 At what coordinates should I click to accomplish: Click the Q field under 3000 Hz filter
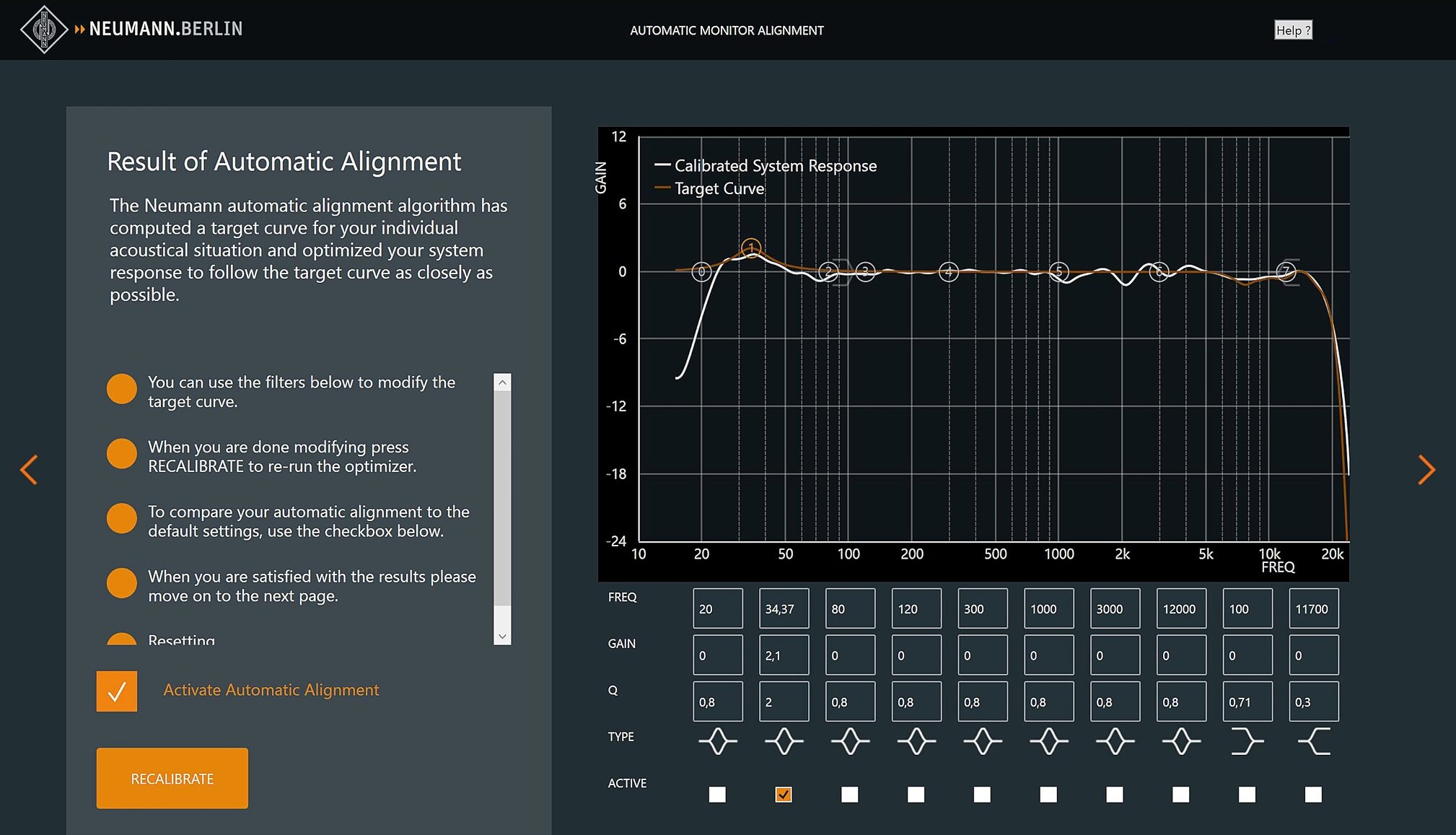coord(1115,701)
